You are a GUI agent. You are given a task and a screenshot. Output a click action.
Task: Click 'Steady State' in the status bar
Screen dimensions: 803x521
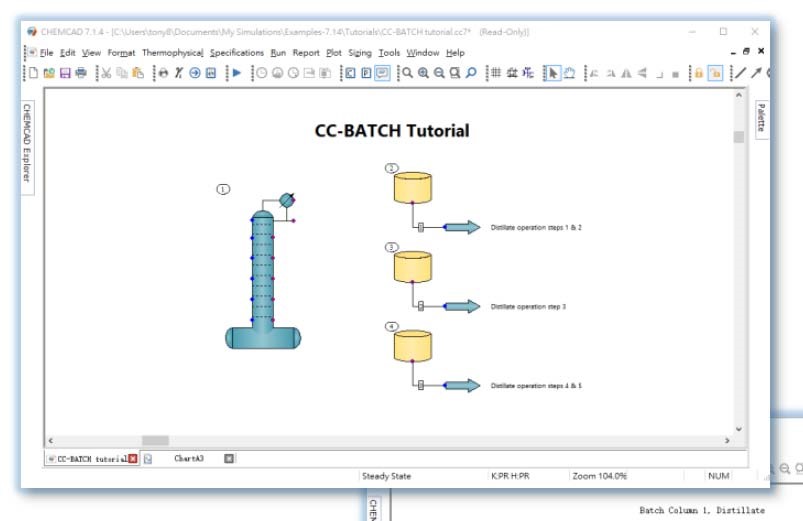coord(386,476)
